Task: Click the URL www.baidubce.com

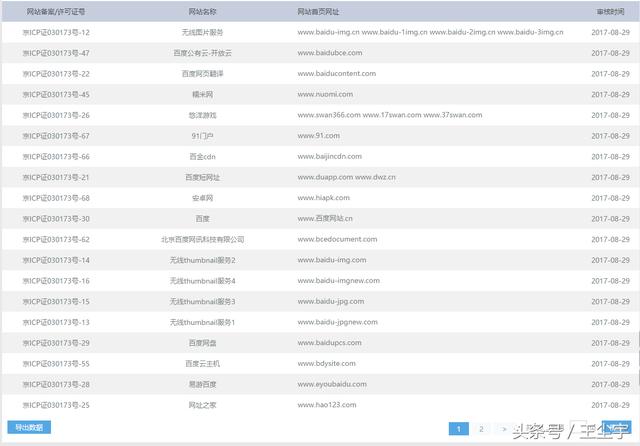Action: pos(330,53)
